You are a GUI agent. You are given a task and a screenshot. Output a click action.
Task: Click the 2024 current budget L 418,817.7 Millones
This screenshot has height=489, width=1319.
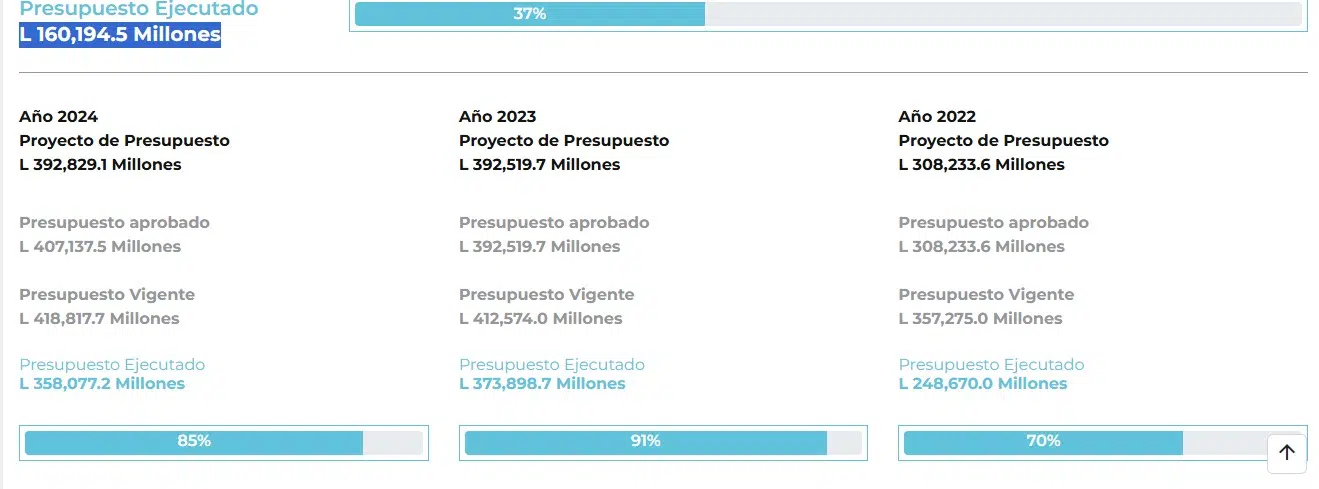[99, 319]
